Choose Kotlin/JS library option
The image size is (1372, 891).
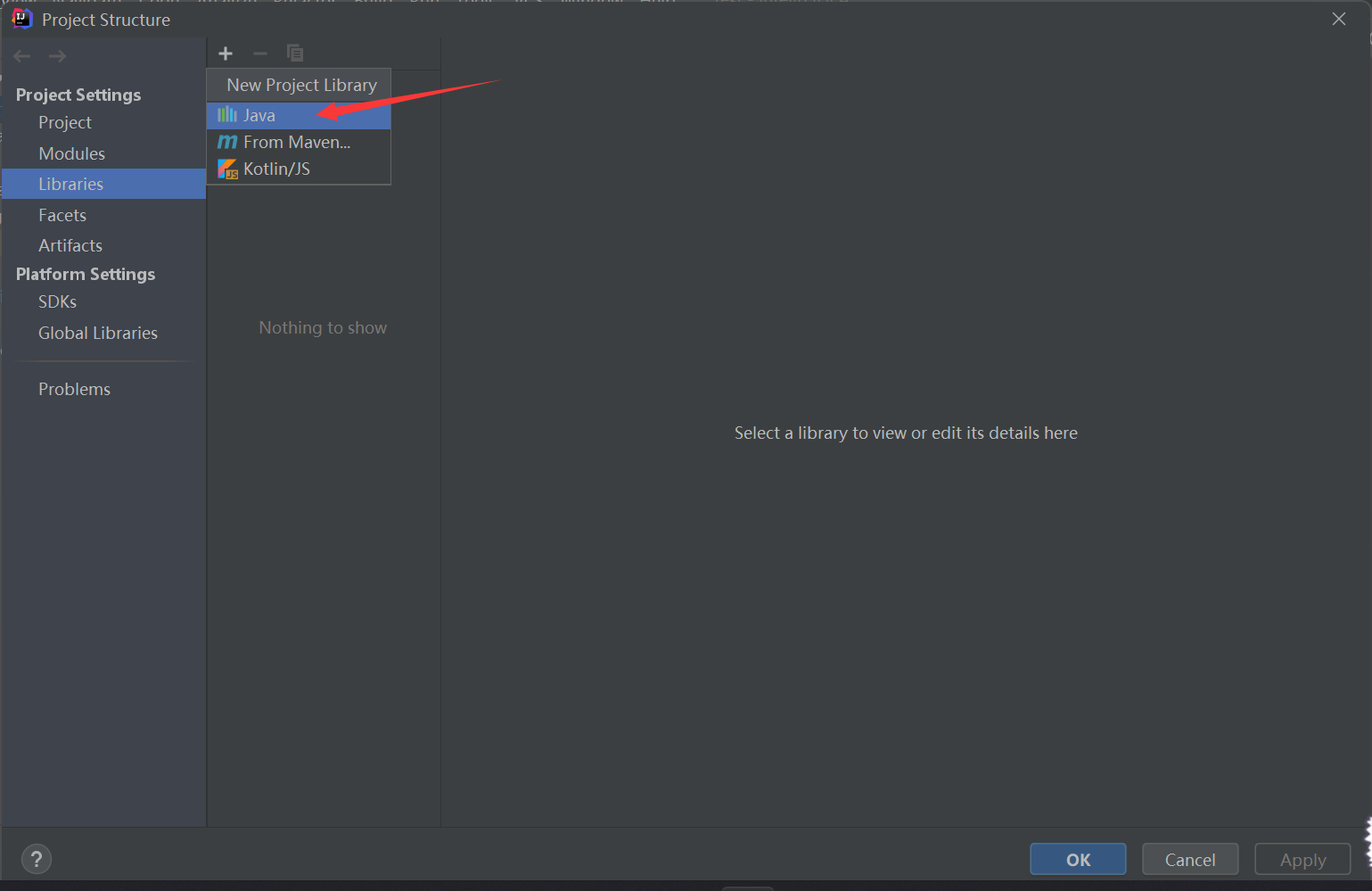click(x=299, y=169)
